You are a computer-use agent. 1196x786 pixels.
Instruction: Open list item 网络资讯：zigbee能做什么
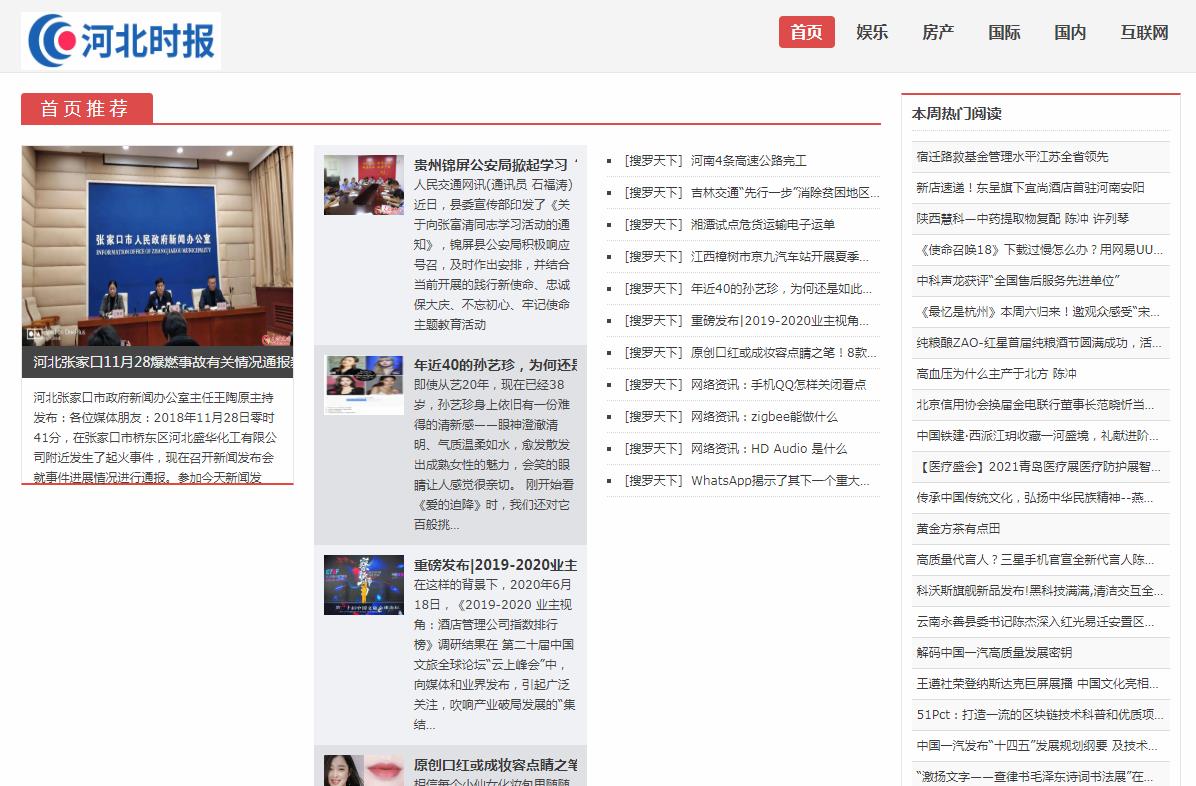click(x=764, y=417)
